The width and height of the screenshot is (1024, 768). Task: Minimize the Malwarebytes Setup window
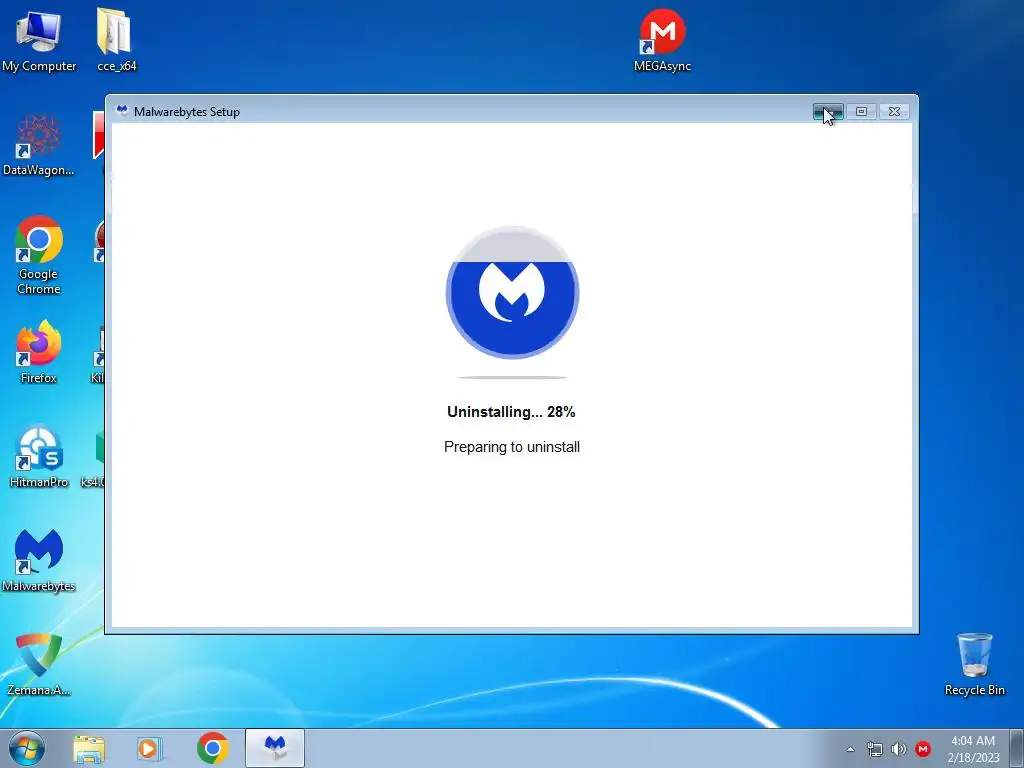click(828, 112)
